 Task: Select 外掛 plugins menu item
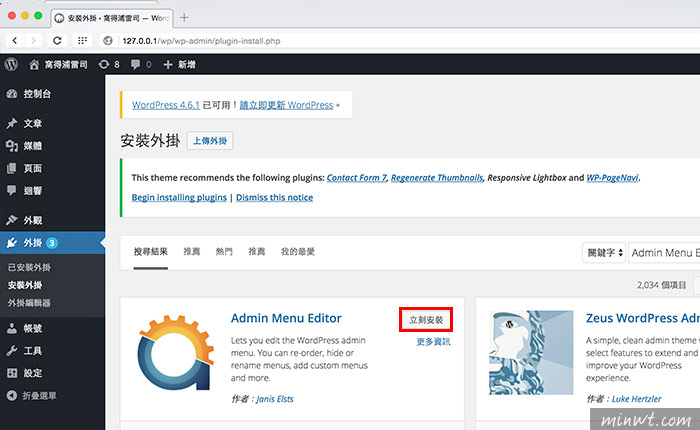[x=52, y=242]
